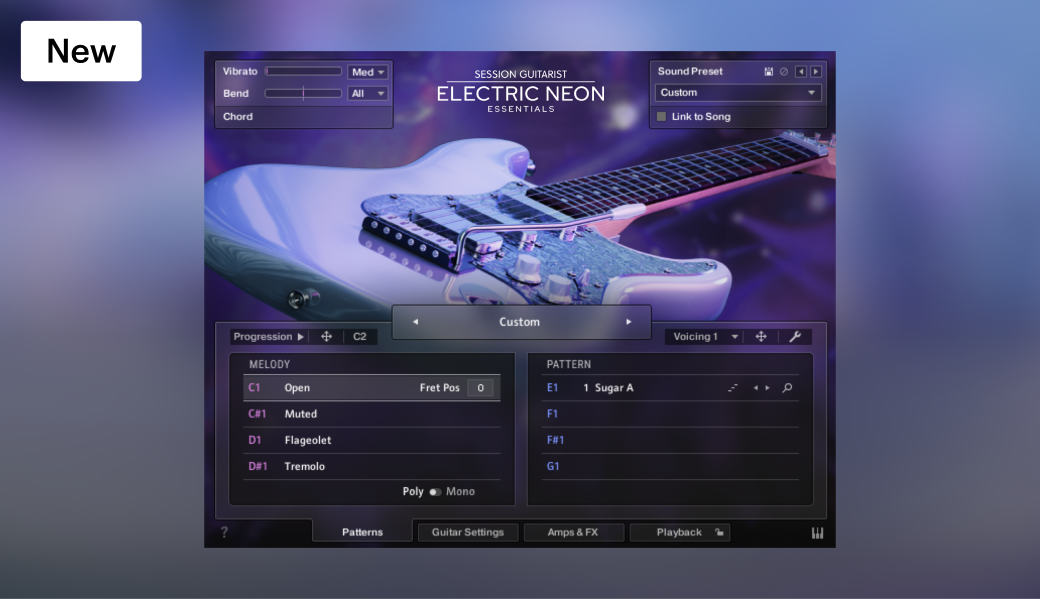The height and width of the screenshot is (599, 1040).
Task: Open the Voicing 1 dropdown
Action: tap(705, 337)
